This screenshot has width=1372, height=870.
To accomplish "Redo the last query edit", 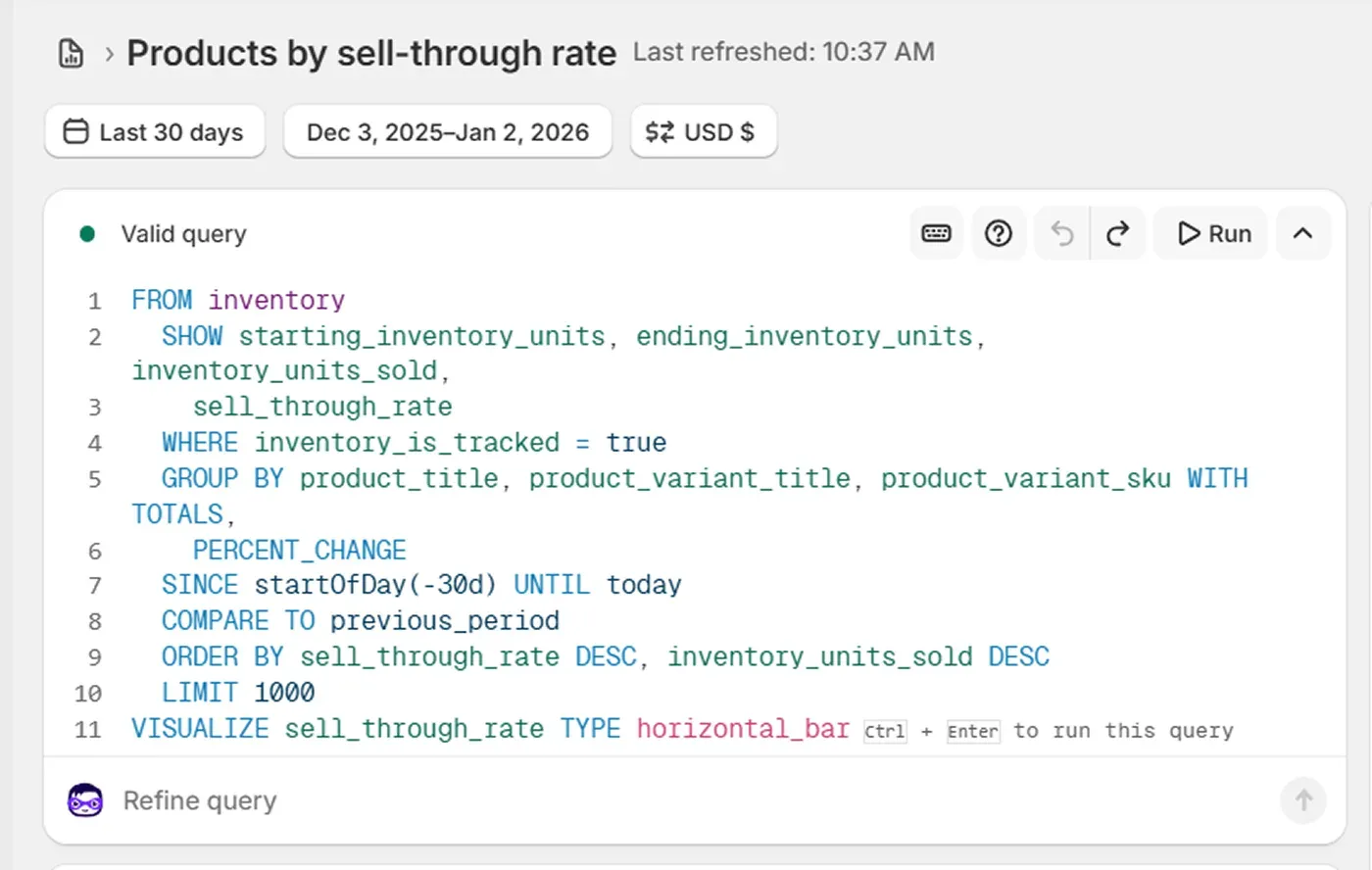I will (x=1118, y=233).
